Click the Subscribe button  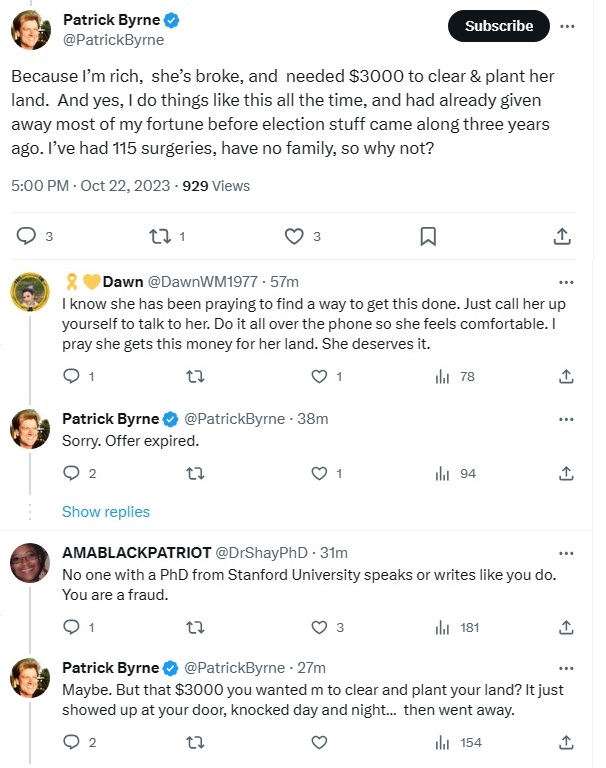[x=498, y=26]
